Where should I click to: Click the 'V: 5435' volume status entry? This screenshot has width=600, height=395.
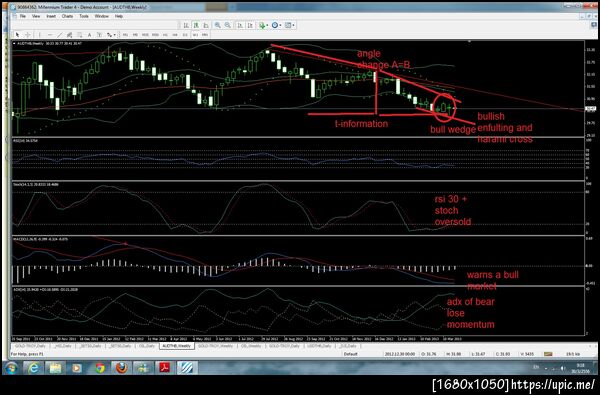coord(526,354)
